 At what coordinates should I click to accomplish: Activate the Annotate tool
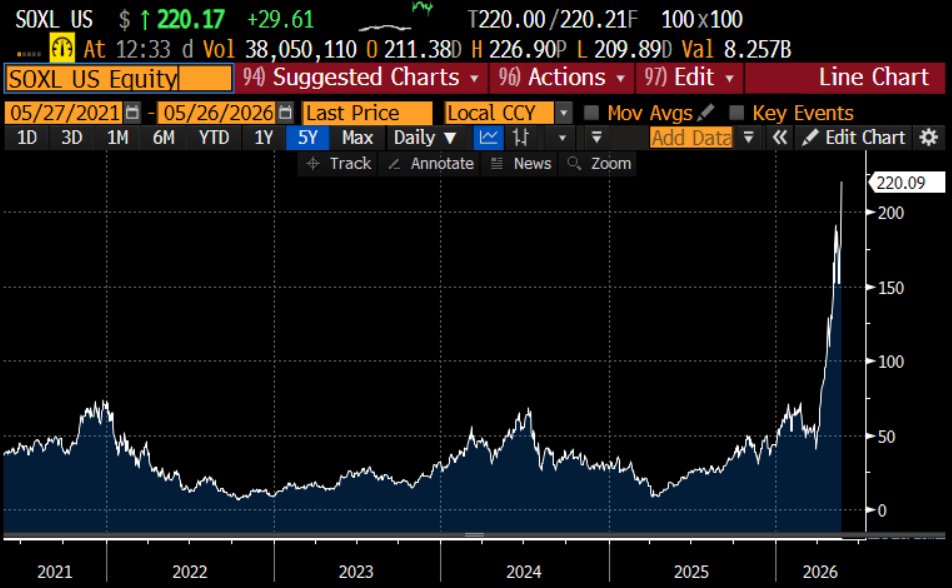click(x=430, y=163)
